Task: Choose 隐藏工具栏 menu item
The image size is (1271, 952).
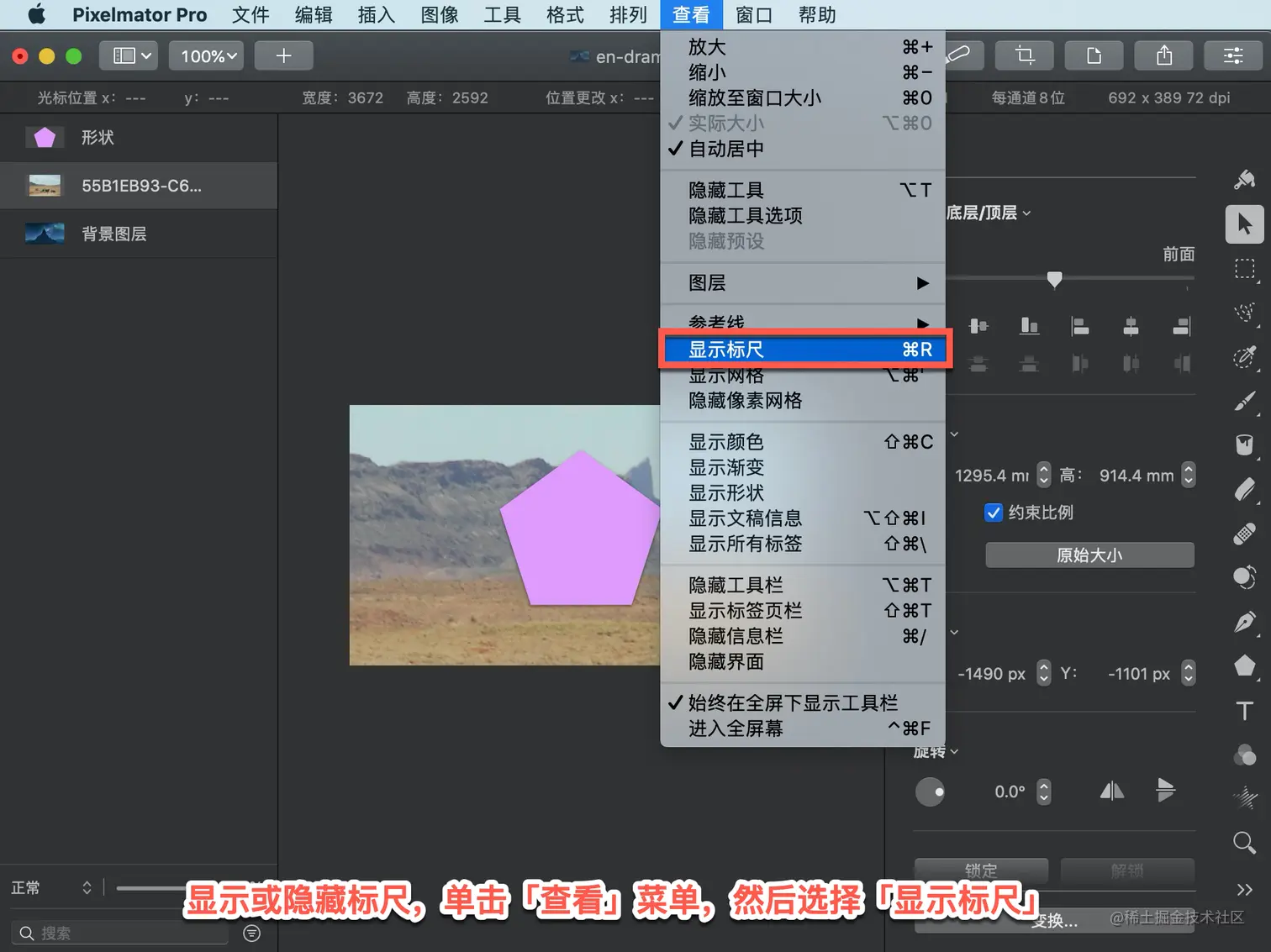Action: [x=803, y=585]
